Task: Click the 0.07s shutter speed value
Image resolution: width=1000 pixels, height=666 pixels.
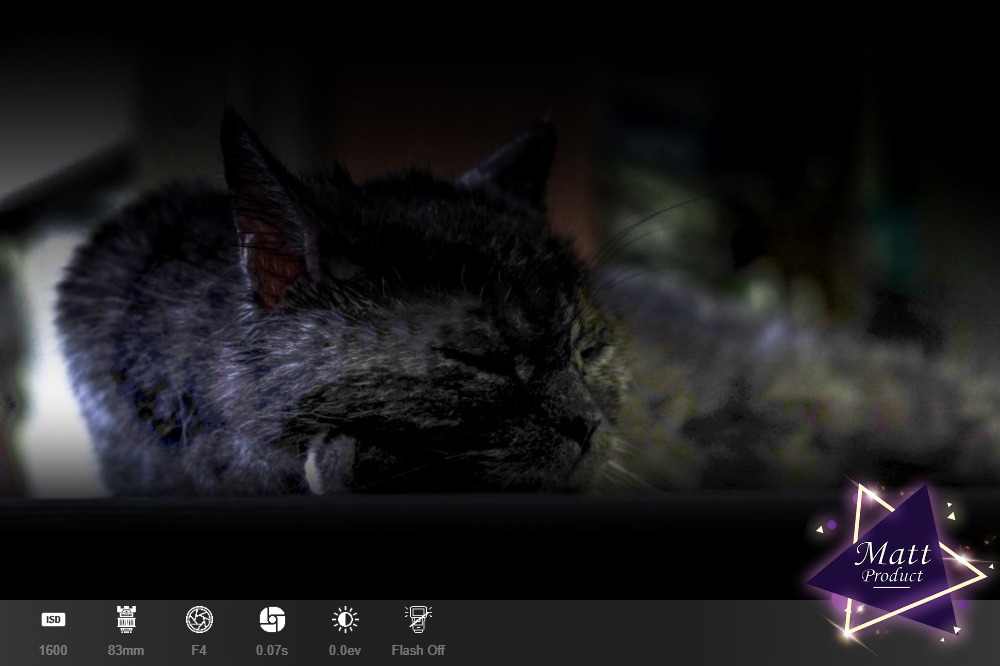Action: pos(272,651)
